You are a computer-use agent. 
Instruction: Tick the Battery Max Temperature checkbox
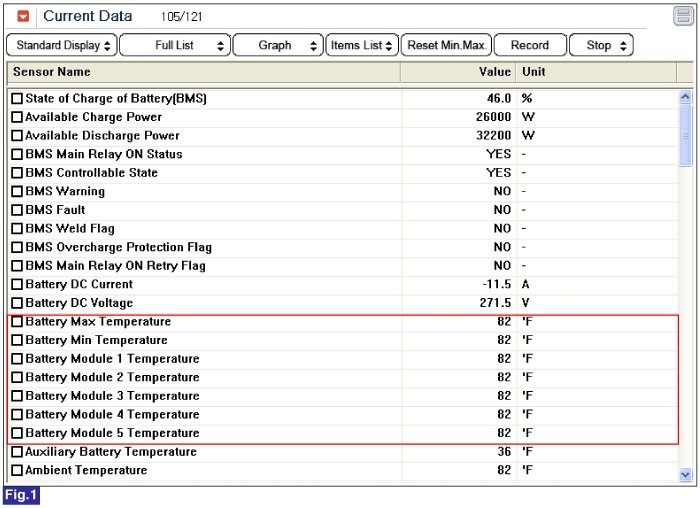pyautogui.click(x=17, y=322)
